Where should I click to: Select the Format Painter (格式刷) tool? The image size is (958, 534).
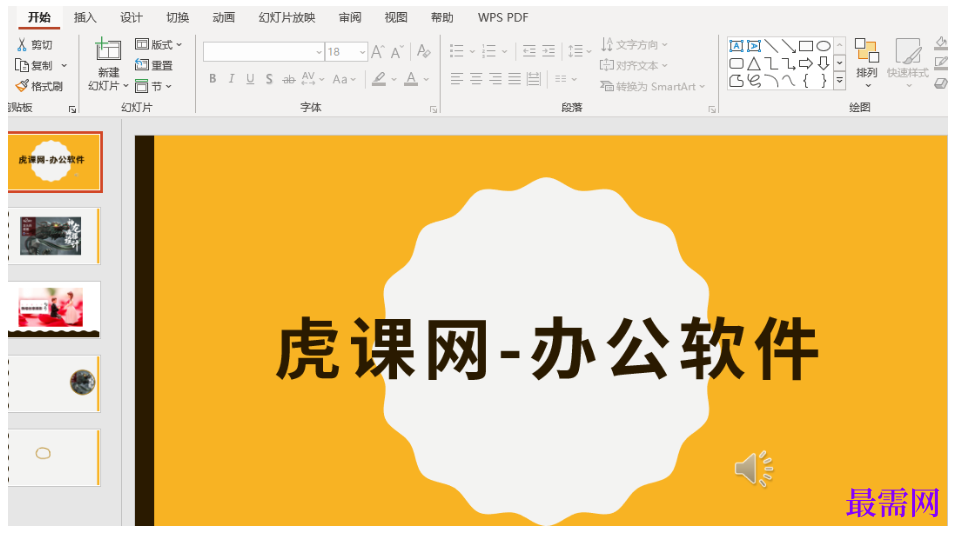coord(39,86)
